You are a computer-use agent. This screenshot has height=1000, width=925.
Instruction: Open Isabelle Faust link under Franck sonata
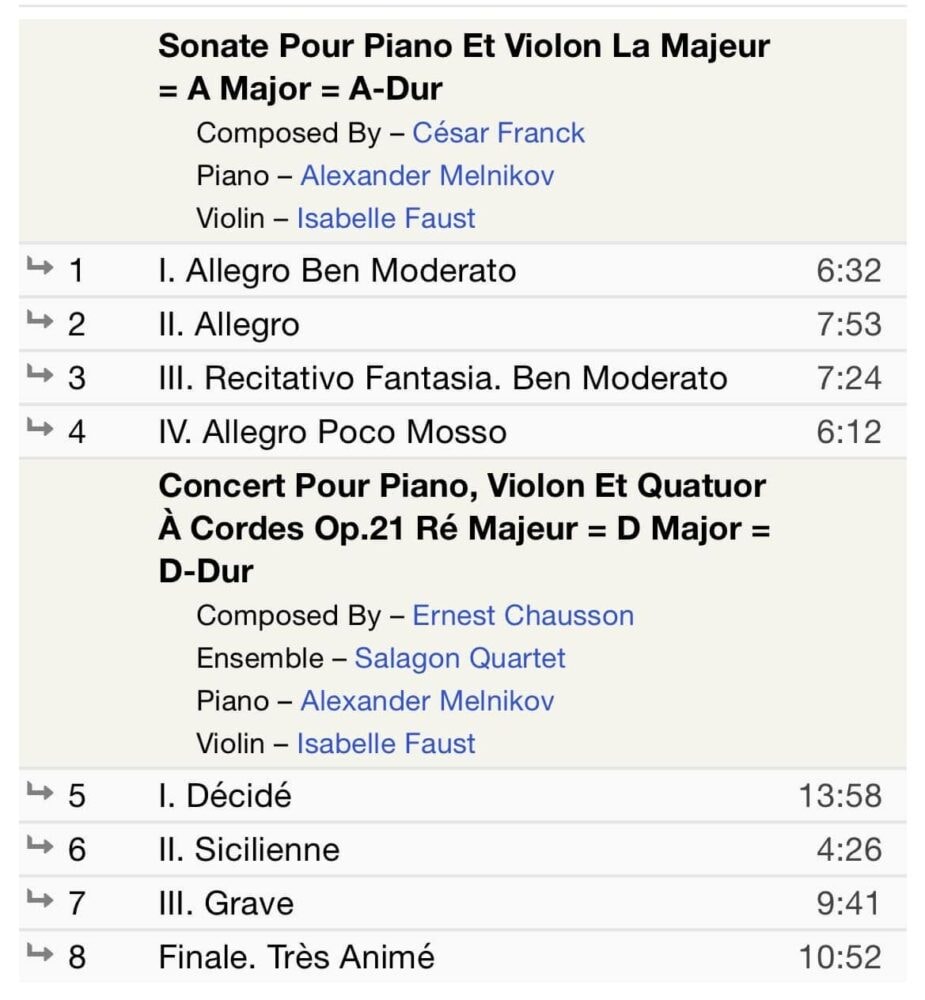(x=386, y=219)
